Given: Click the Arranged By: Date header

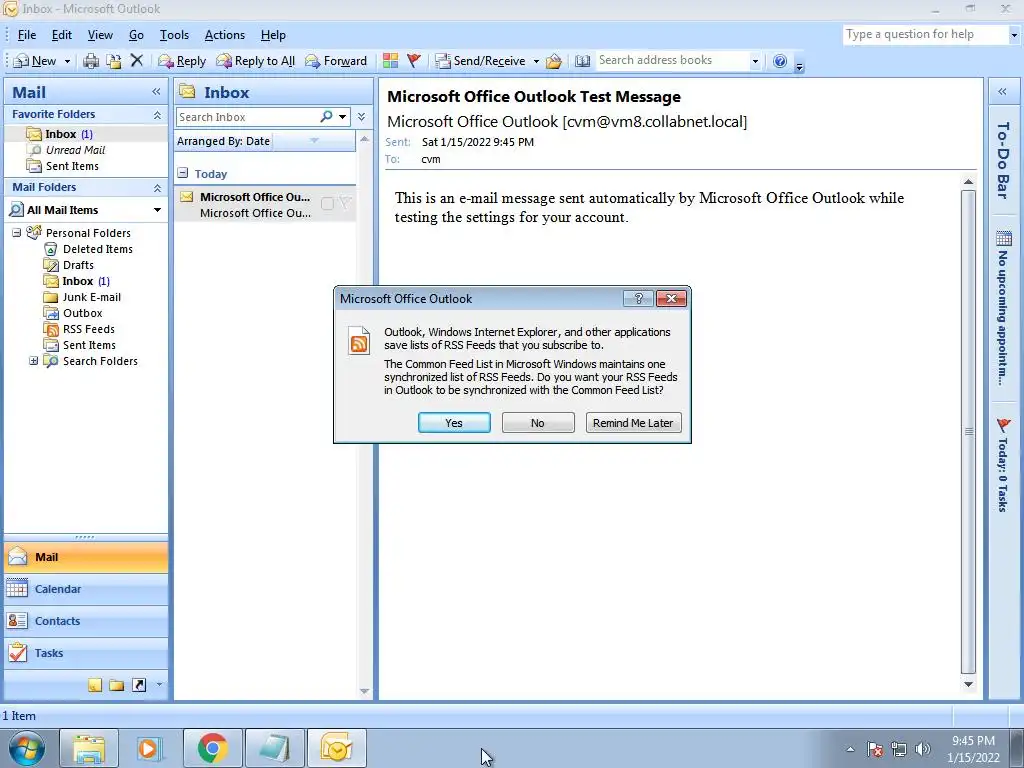Looking at the screenshot, I should click(223, 141).
